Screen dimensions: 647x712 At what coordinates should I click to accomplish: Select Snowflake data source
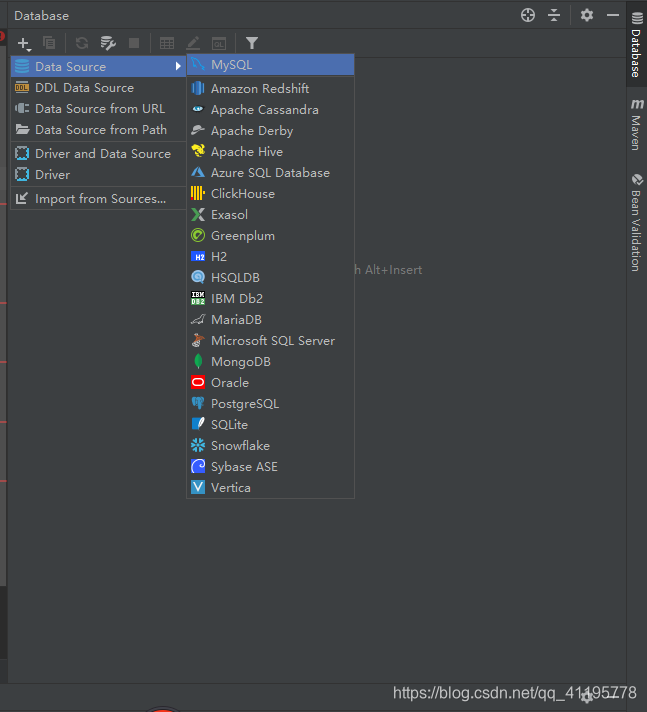click(x=271, y=445)
